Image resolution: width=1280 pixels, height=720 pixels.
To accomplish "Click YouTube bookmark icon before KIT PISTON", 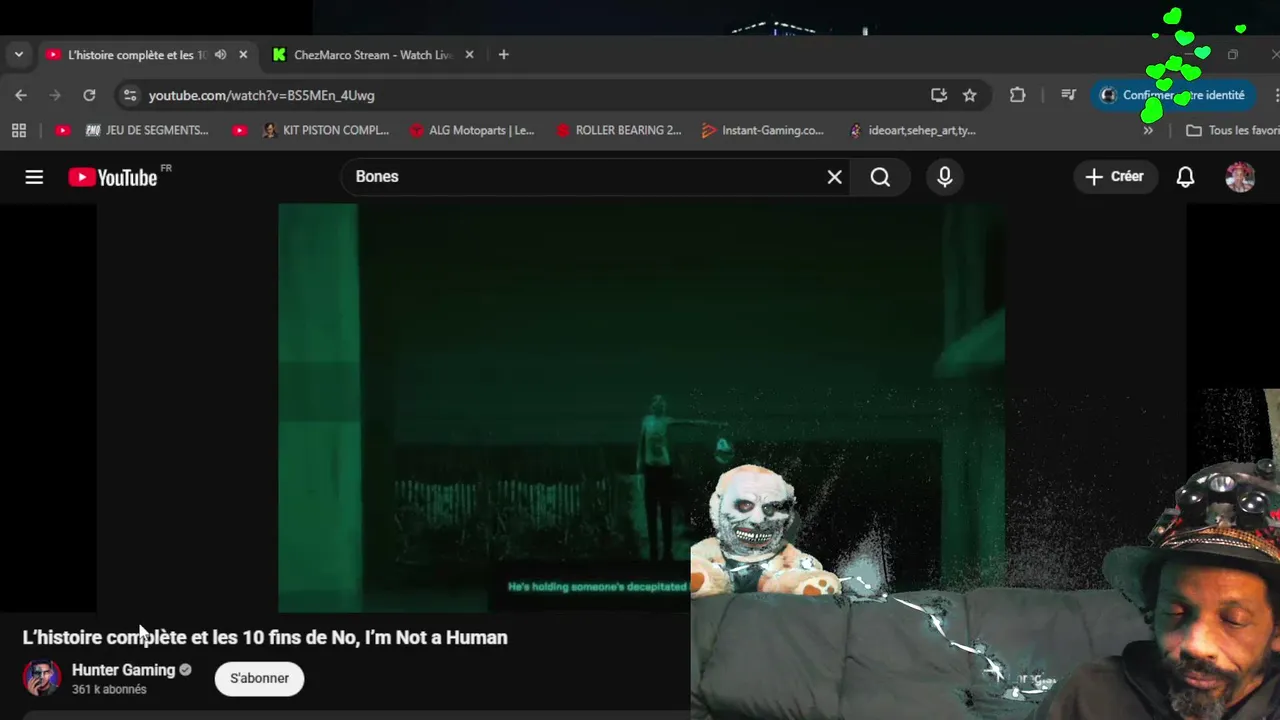I will [x=239, y=130].
